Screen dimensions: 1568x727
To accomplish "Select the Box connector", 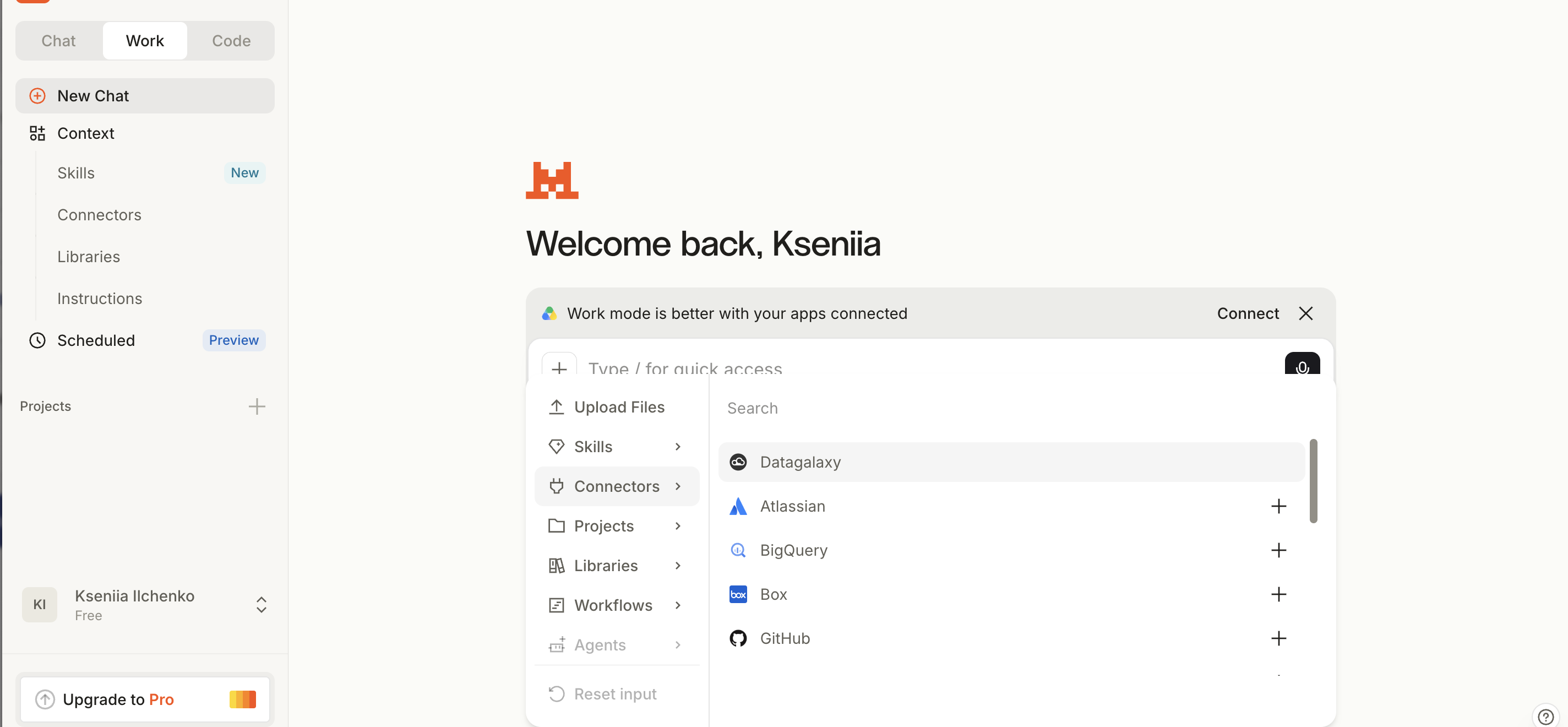I will tap(1011, 594).
